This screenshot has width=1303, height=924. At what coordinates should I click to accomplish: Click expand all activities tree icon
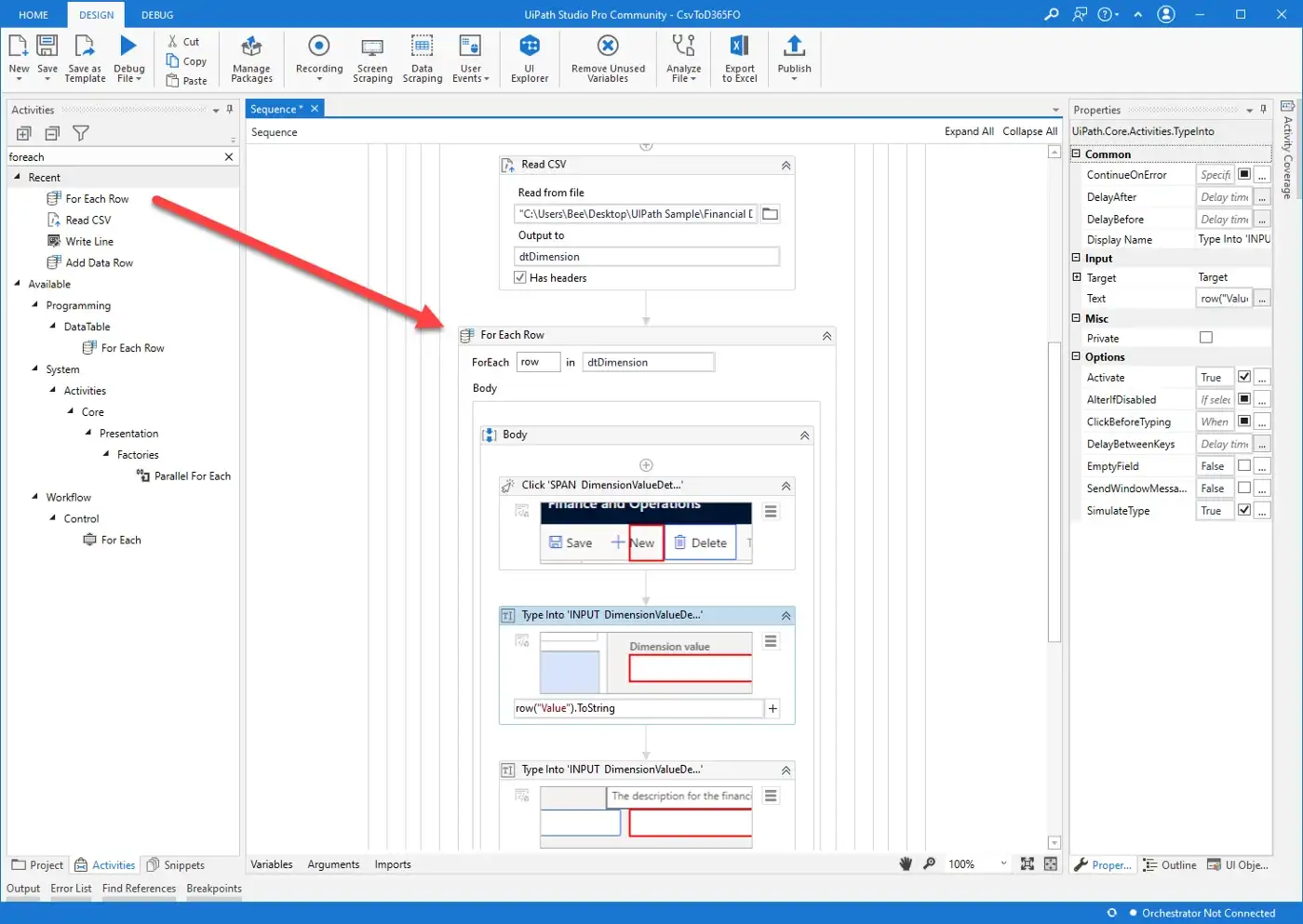24,133
